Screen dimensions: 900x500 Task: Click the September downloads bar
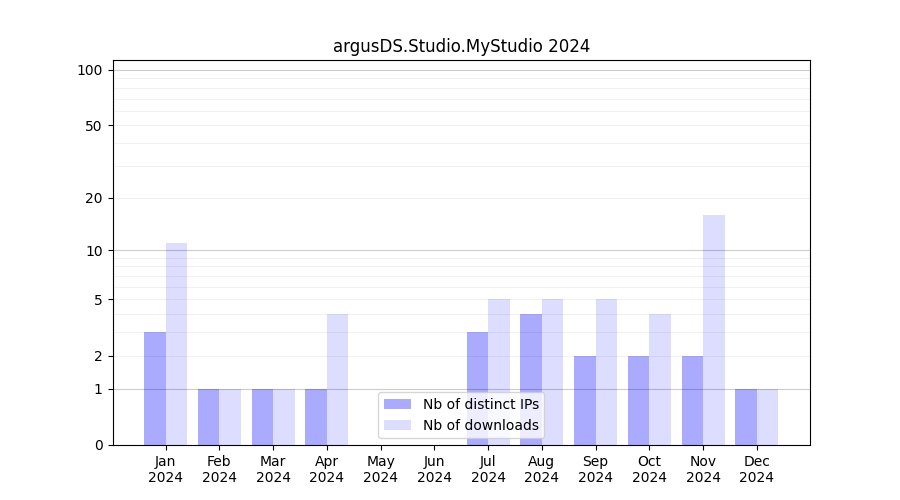pyautogui.click(x=606, y=372)
